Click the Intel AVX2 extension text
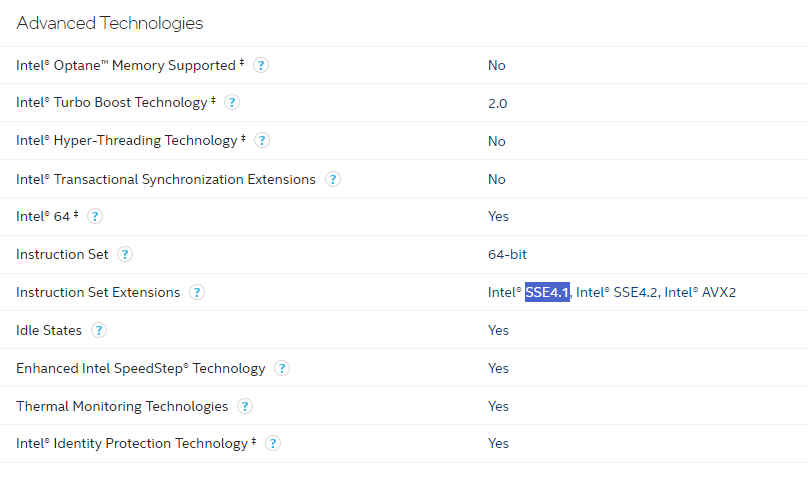Viewport: 808px width, 477px height. (x=700, y=292)
